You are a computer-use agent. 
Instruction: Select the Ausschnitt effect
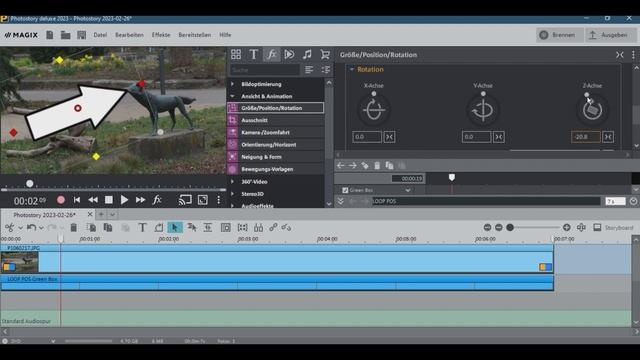pyautogui.click(x=276, y=120)
